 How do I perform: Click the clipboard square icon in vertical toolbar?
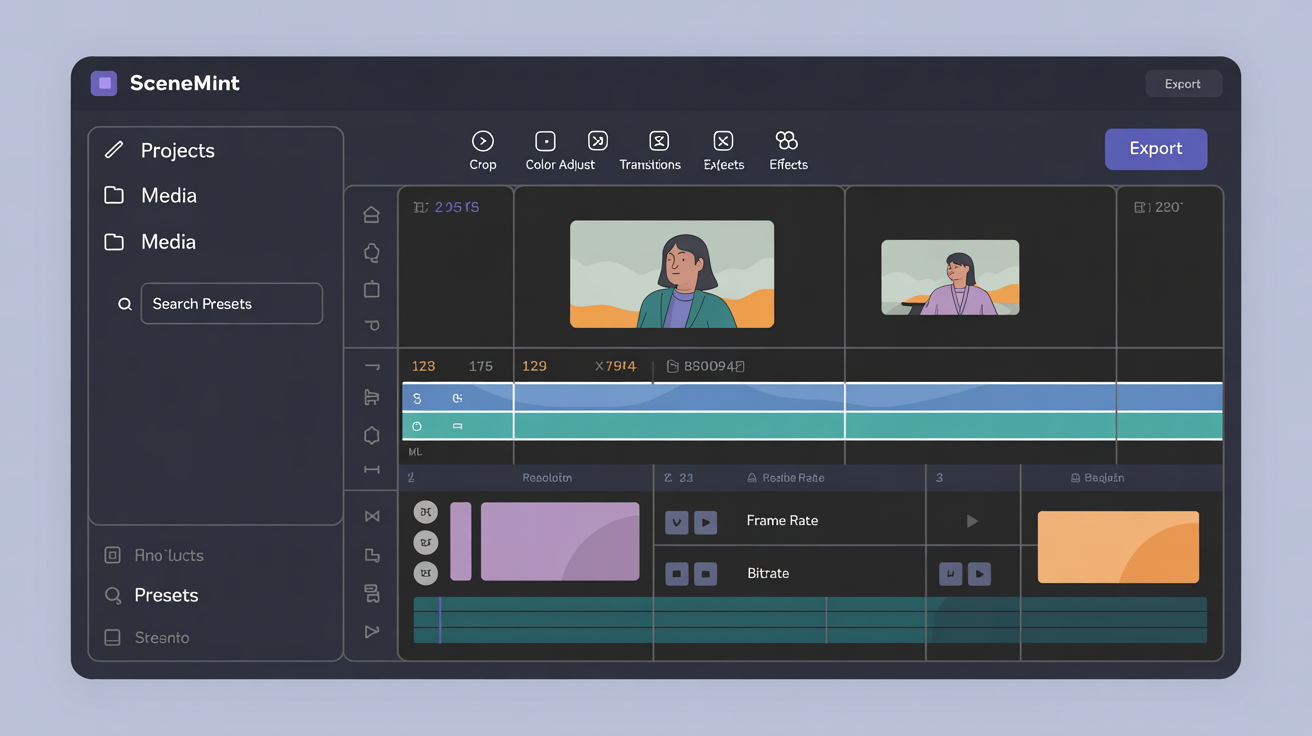coord(371,289)
